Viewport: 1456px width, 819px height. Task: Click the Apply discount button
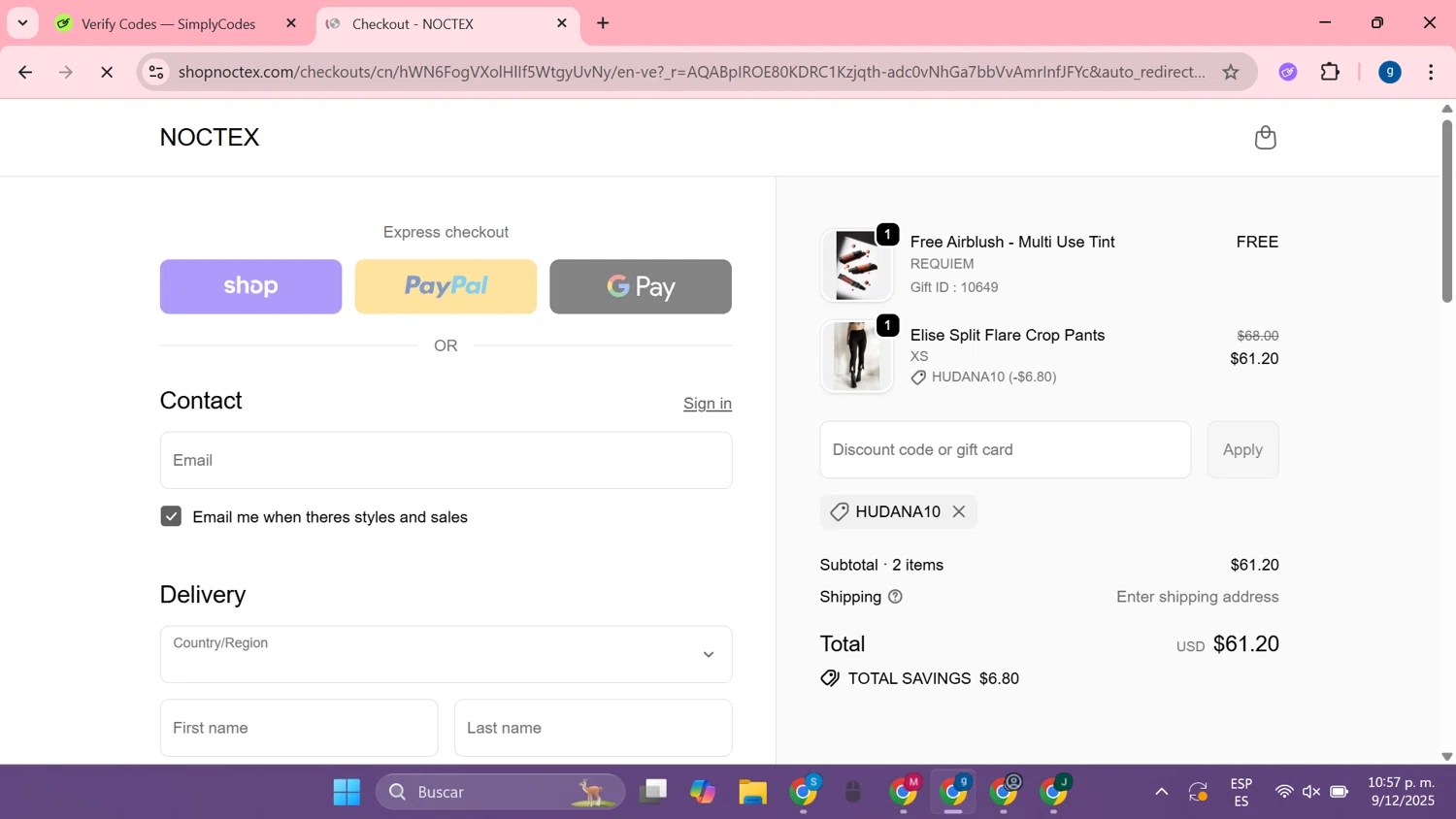point(1242,449)
